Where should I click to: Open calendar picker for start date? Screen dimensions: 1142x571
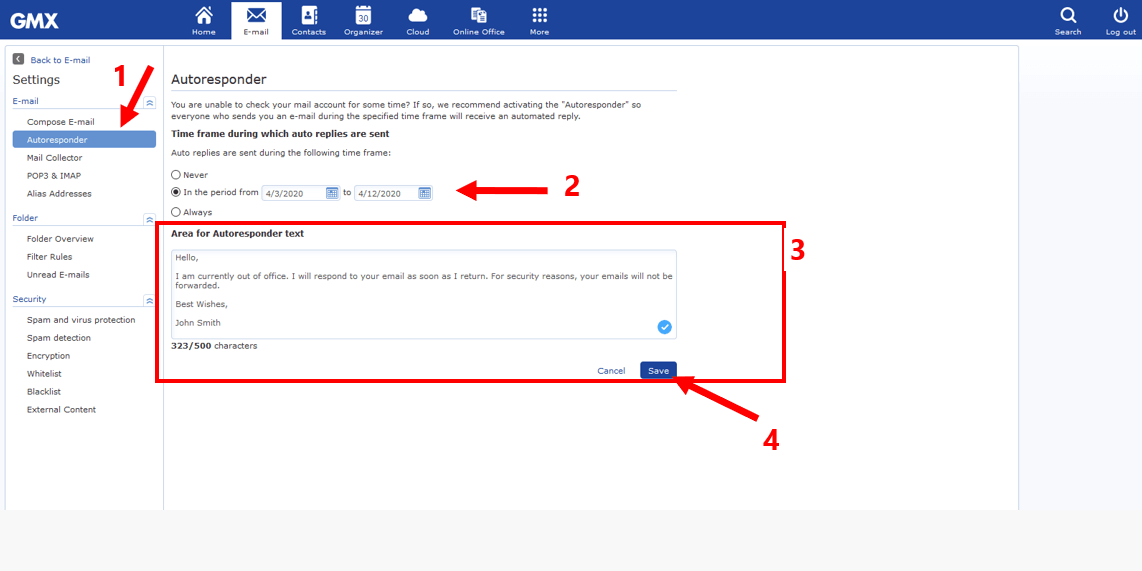coord(332,193)
